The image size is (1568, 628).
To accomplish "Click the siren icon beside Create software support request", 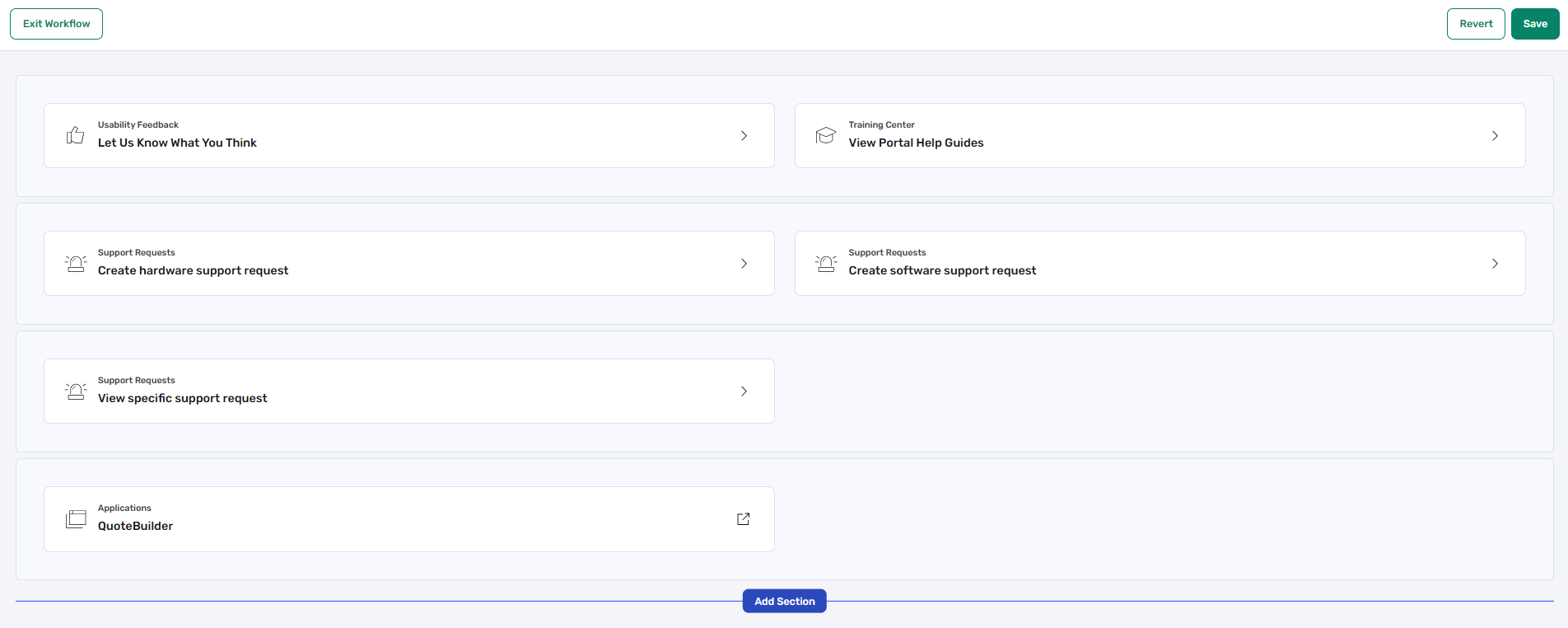I will coord(826,264).
